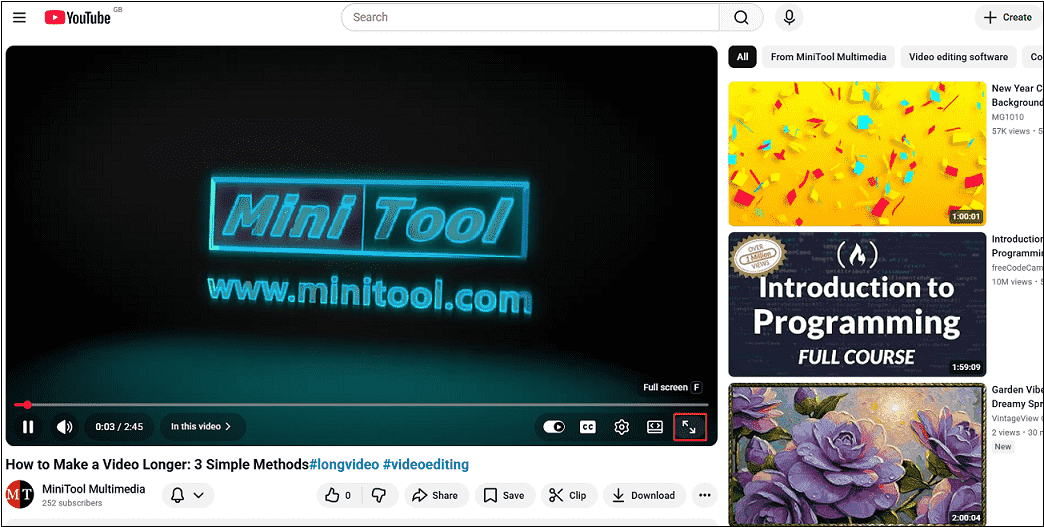The width and height of the screenshot is (1044, 527).
Task: Share the video
Action: 435,495
